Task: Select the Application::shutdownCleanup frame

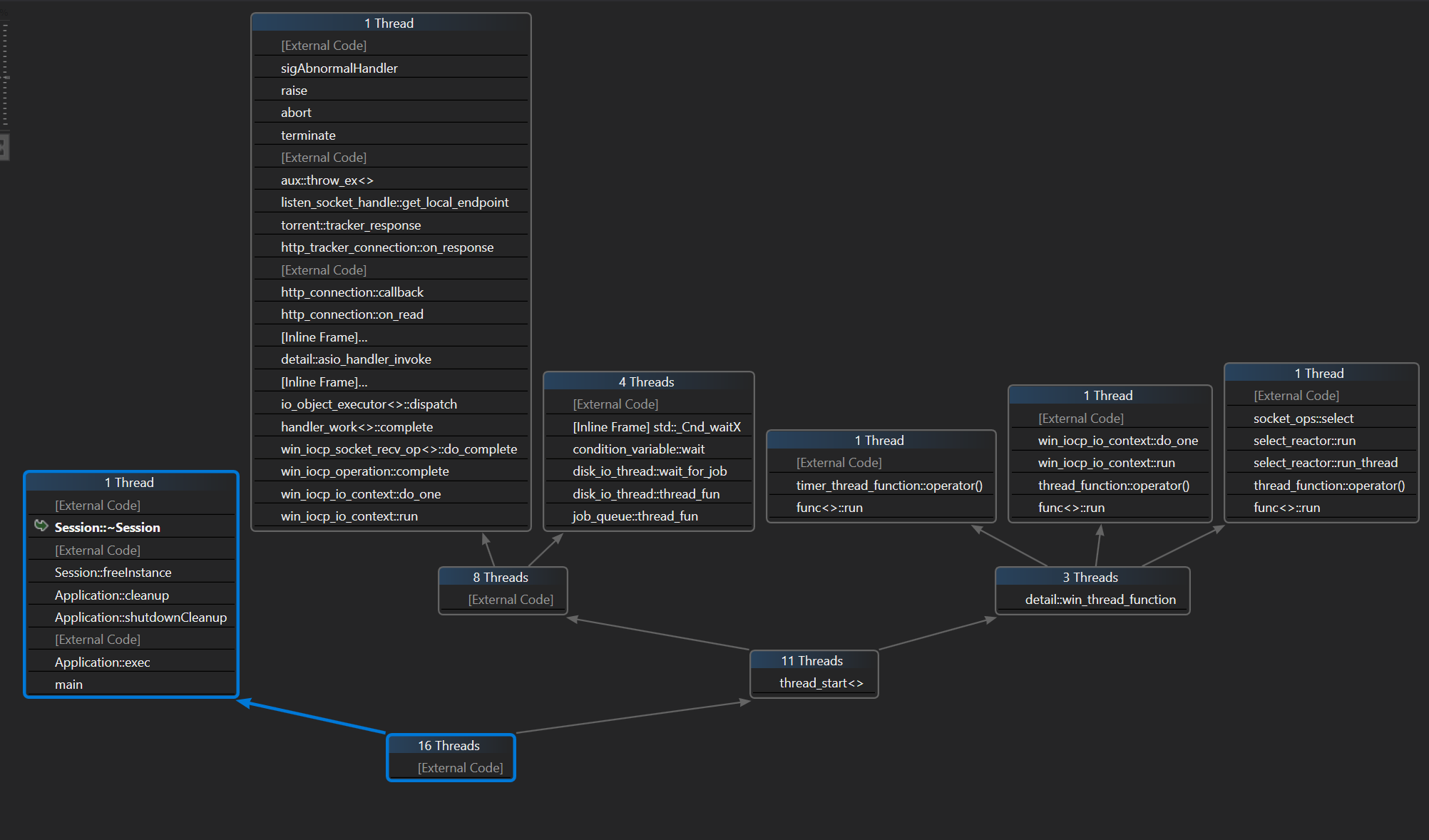Action: pyautogui.click(x=140, y=618)
